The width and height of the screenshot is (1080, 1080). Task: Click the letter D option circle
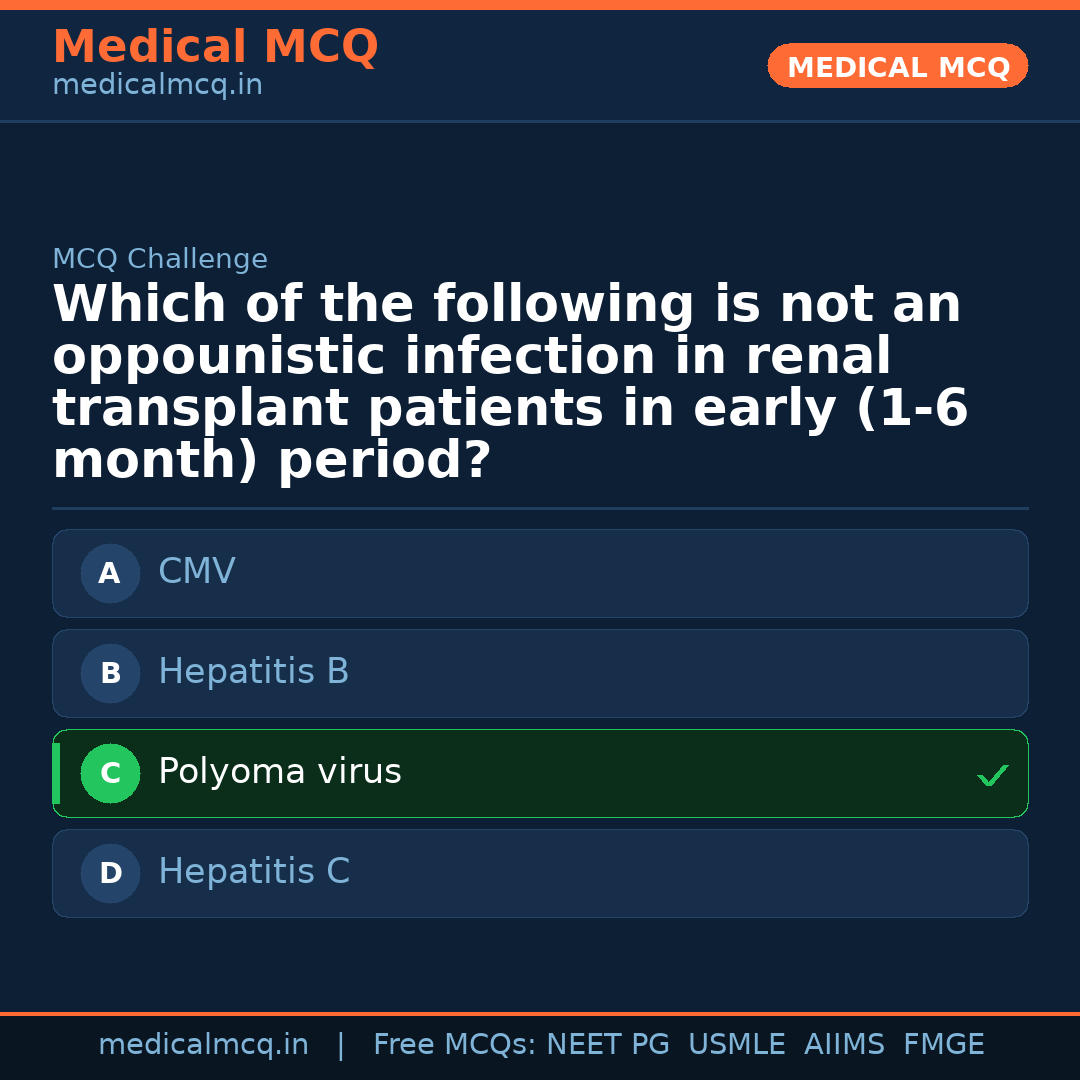pos(110,874)
